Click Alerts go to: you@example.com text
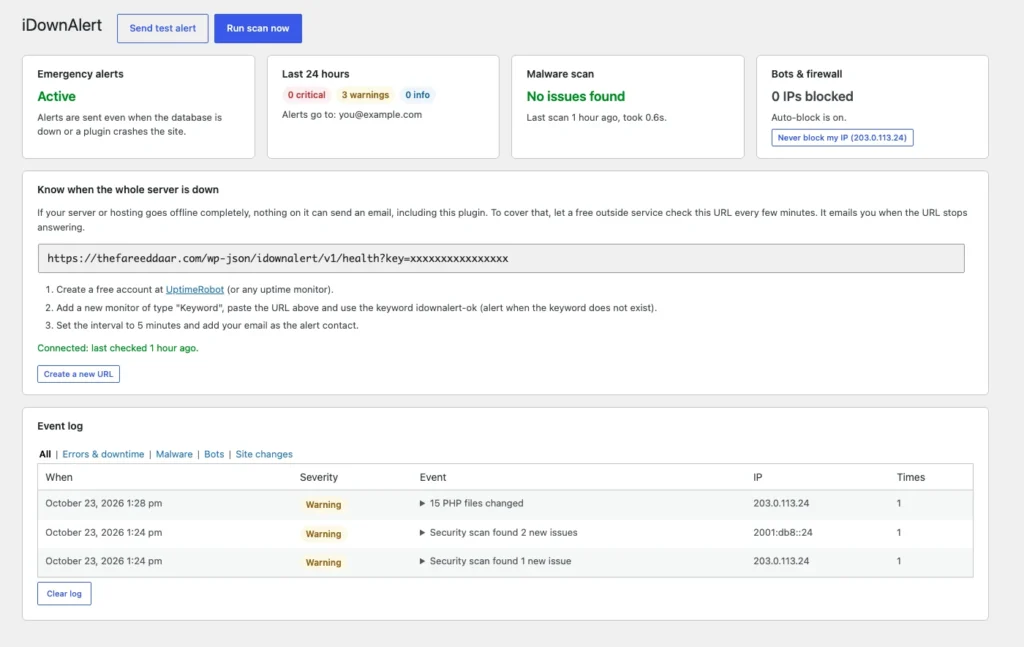 351,115
